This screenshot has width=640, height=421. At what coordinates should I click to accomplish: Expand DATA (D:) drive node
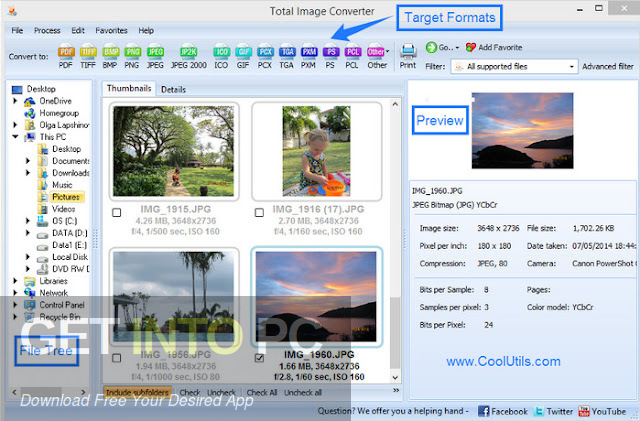pos(28,233)
